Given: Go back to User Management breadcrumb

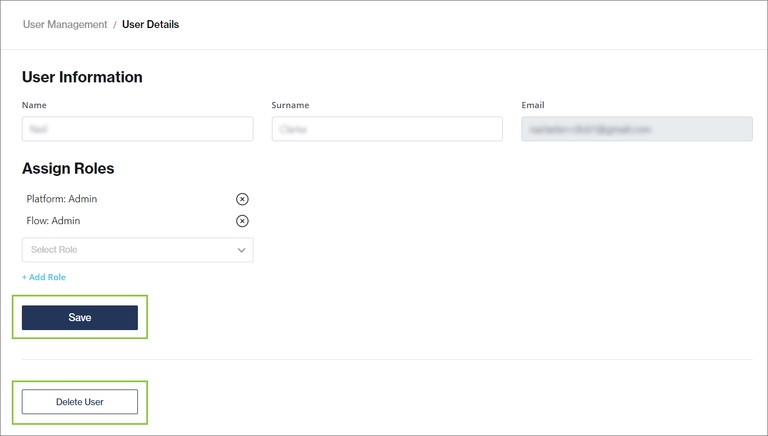Looking at the screenshot, I should pos(65,24).
